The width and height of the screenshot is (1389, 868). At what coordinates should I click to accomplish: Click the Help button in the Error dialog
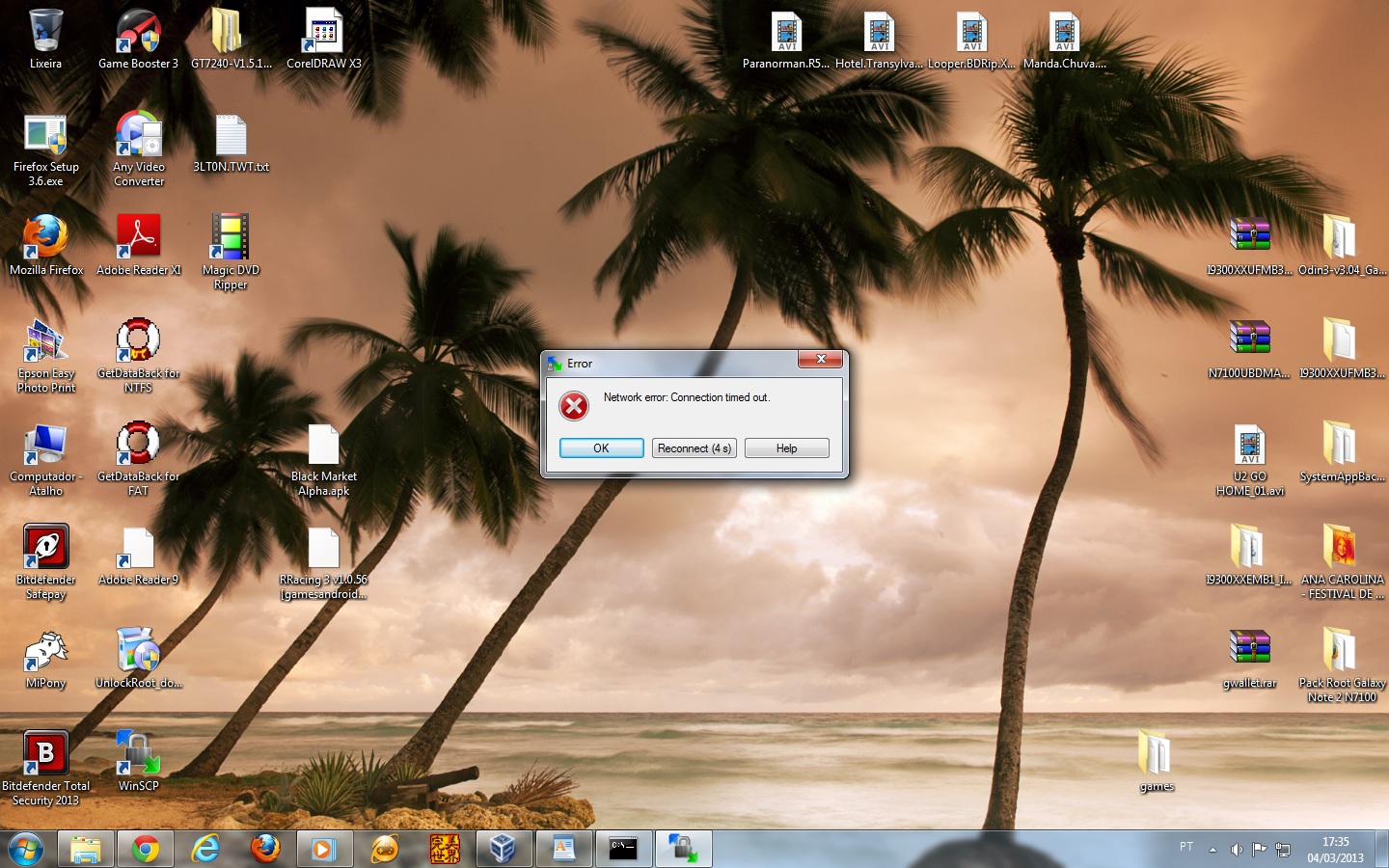786,448
